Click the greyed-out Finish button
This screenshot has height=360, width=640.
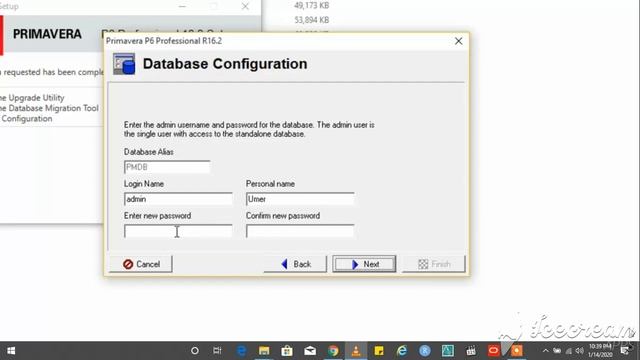coord(434,264)
